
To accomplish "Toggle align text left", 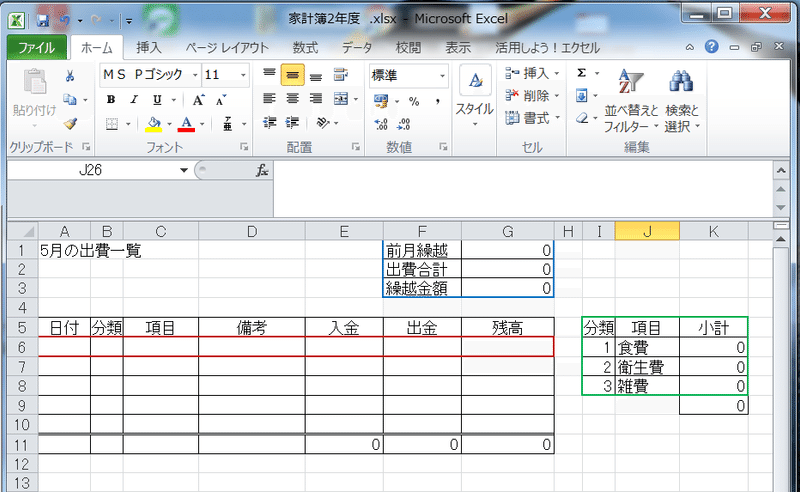I will point(269,99).
